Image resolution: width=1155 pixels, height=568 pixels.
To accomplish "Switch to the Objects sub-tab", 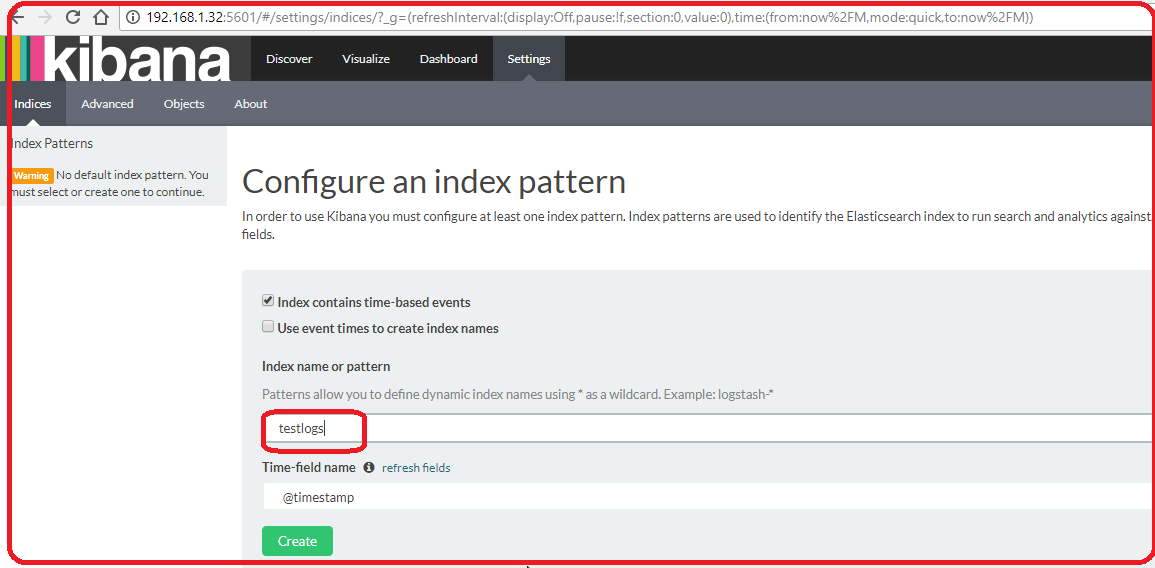I will [184, 104].
